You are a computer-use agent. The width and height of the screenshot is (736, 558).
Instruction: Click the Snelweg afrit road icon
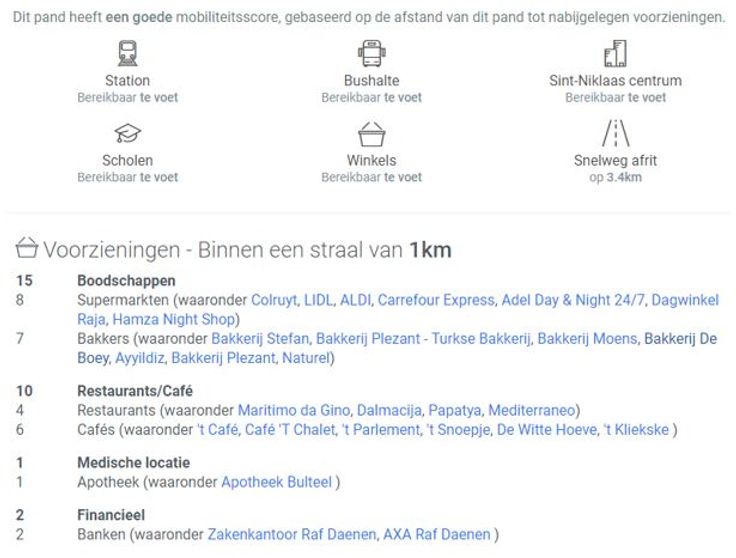tap(615, 133)
